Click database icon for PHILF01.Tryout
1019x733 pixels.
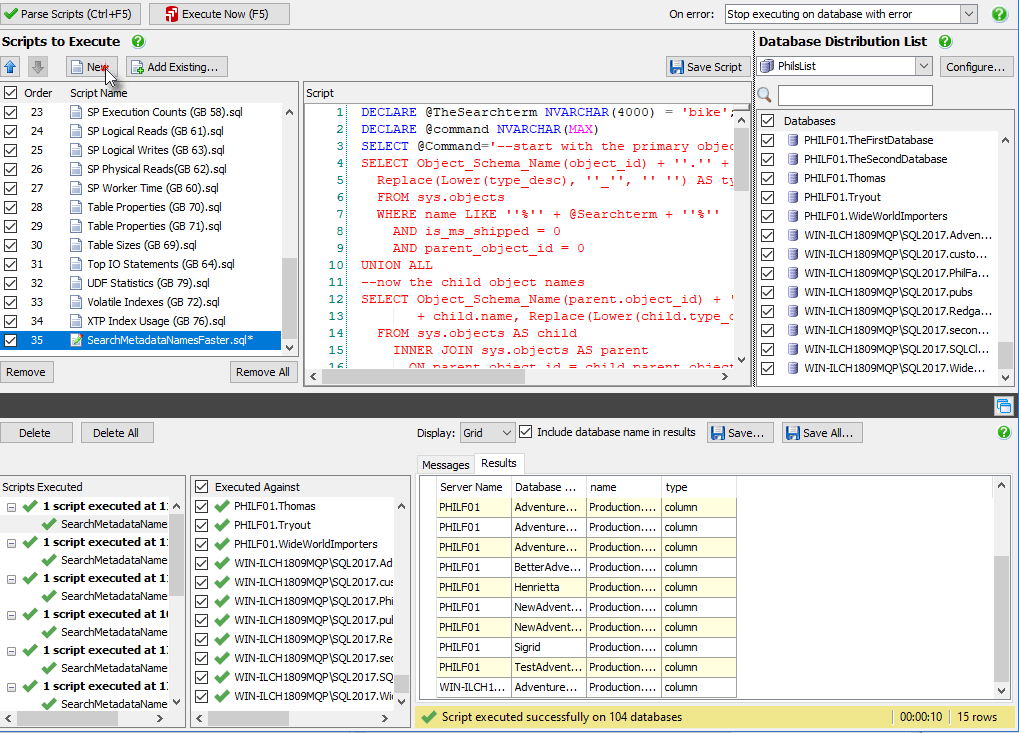pyautogui.click(x=792, y=197)
